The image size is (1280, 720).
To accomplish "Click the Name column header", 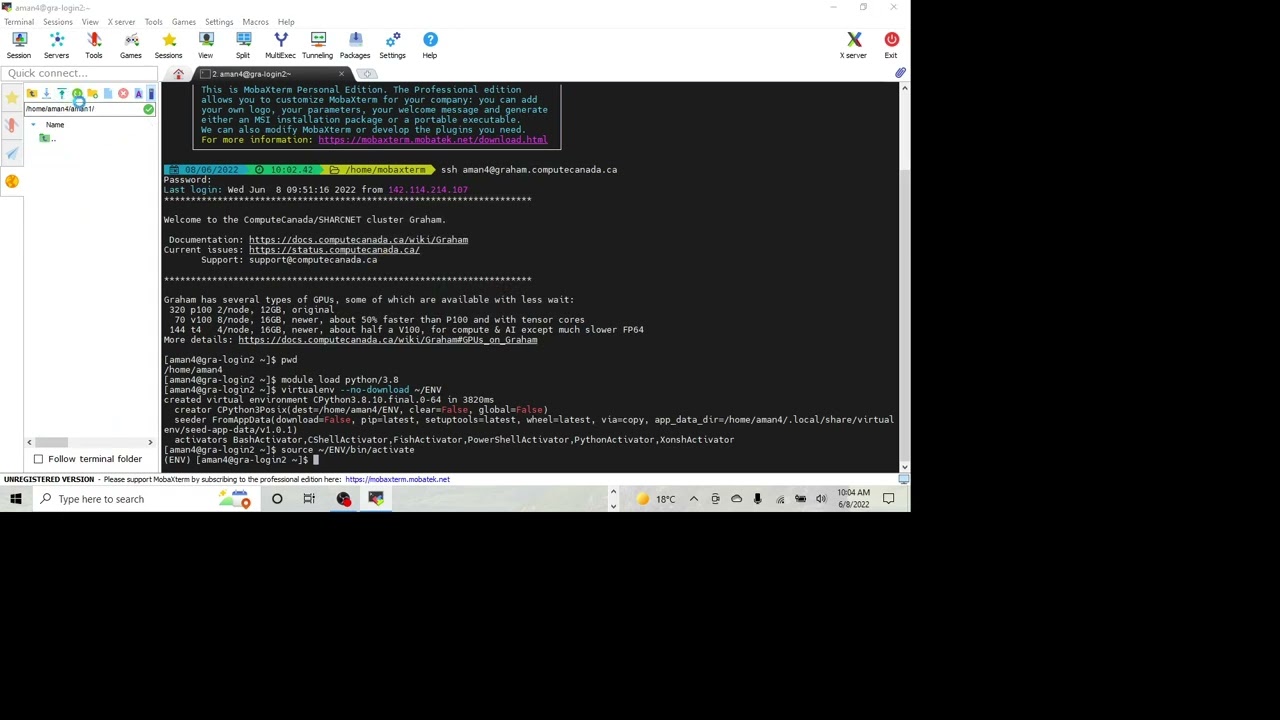I will [55, 125].
